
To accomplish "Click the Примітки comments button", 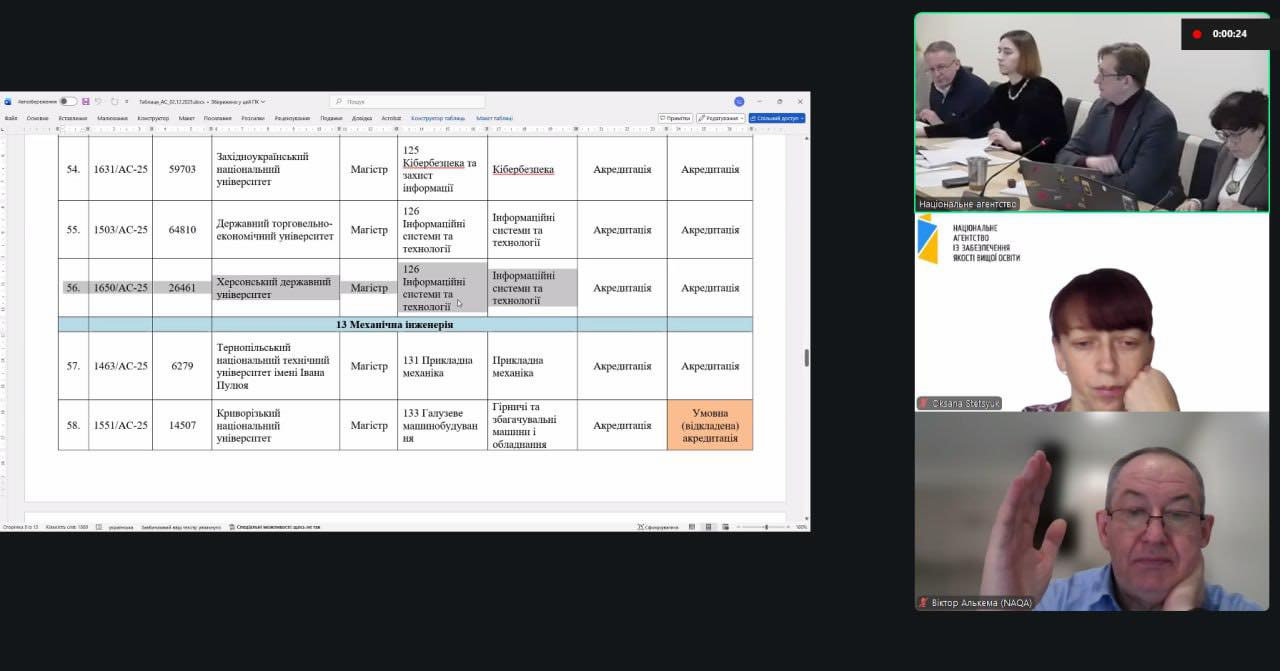I will (676, 118).
